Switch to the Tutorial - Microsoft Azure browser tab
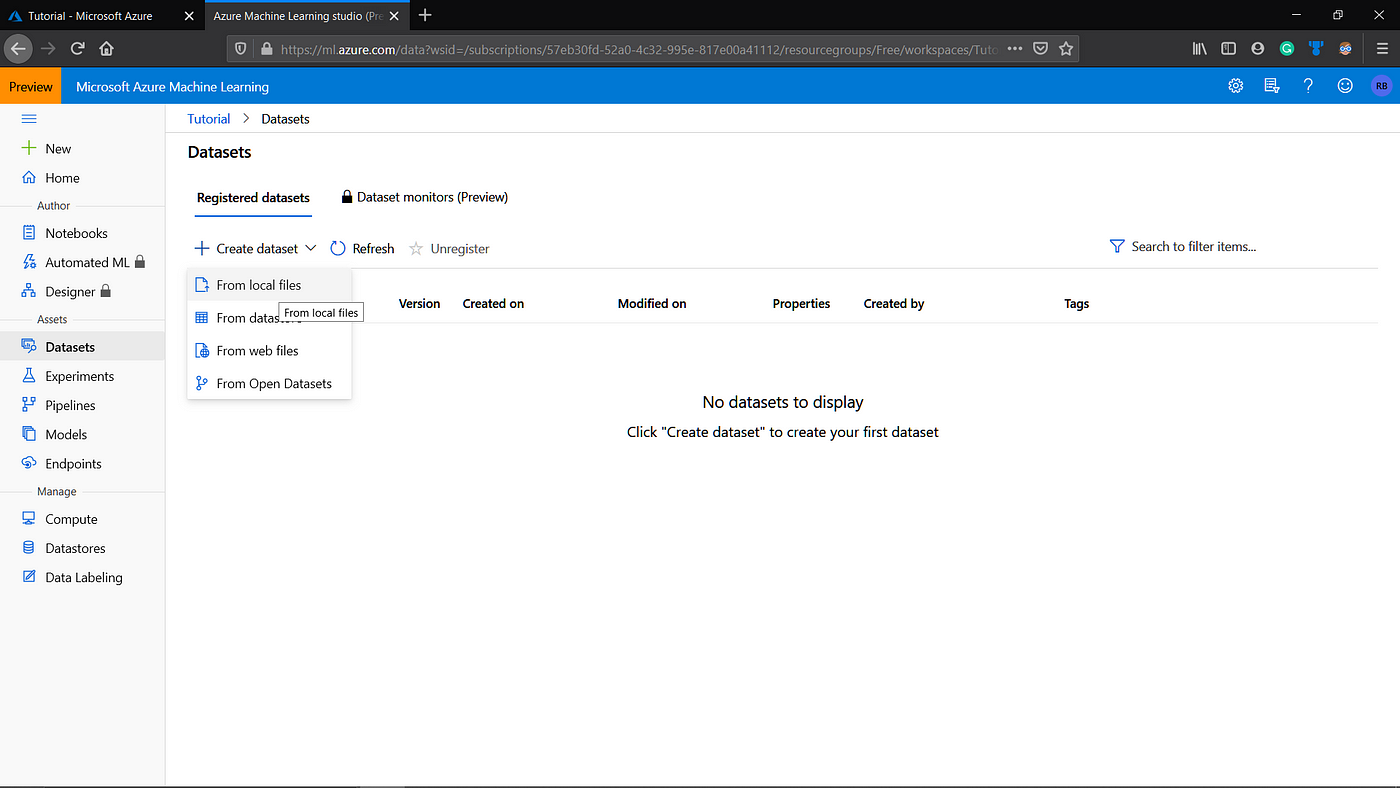Viewport: 1400px width, 788px height. click(90, 16)
